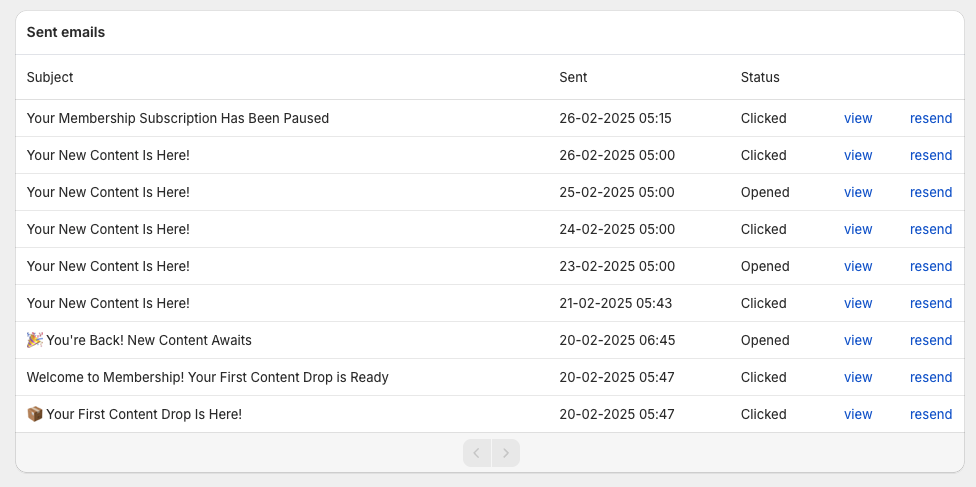Resend the 23-02-2025 New Content email

click(x=930, y=266)
